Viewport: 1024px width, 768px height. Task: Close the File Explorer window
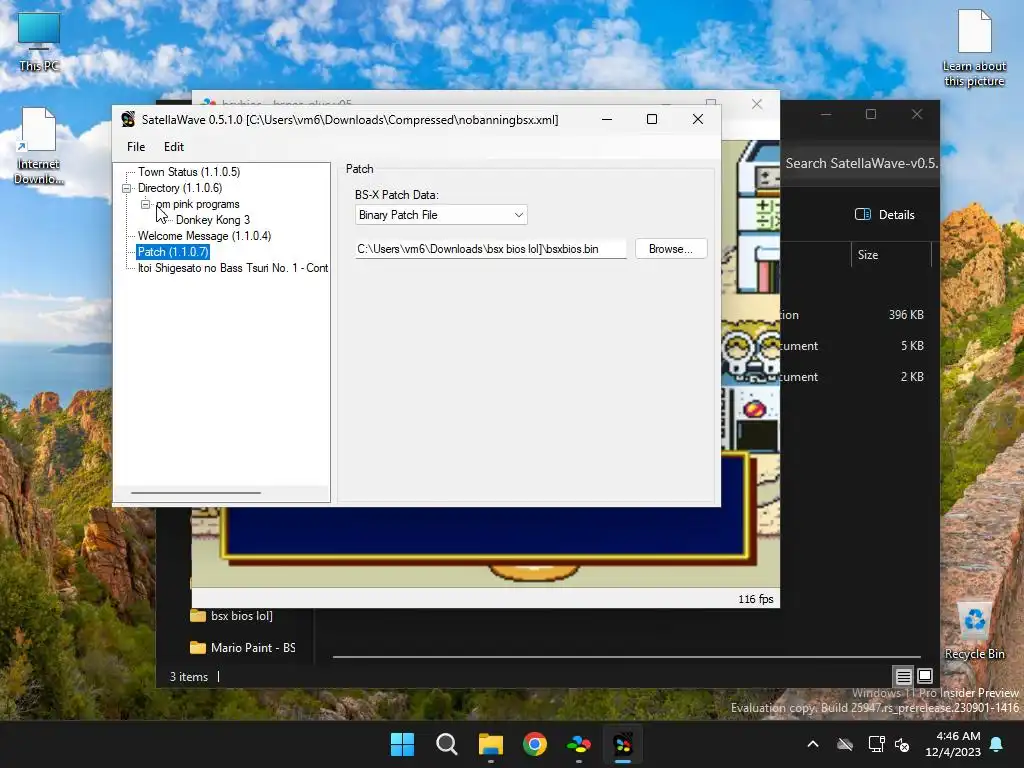pyautogui.click(x=917, y=114)
